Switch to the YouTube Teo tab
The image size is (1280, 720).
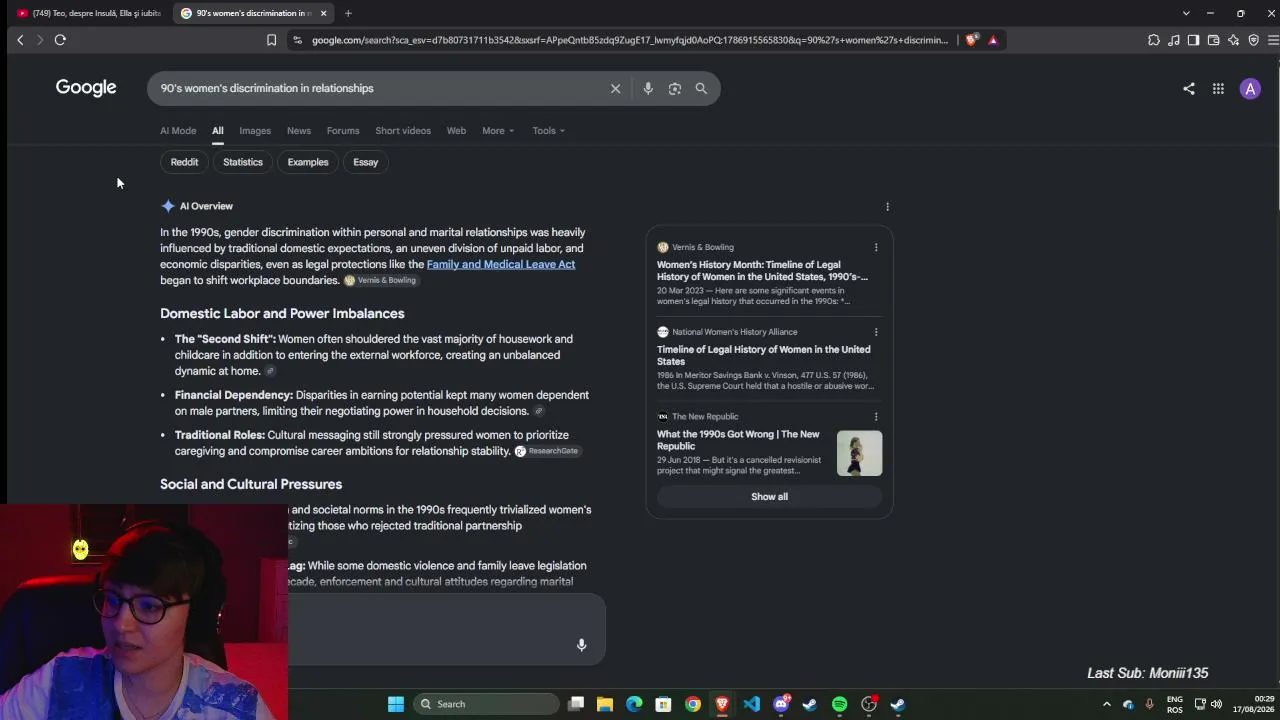[89, 13]
